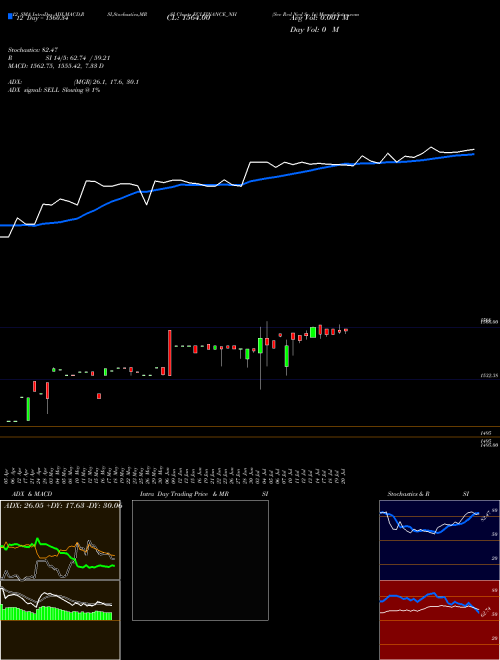Click the 'ADX: 26.05 +DY: 17.63 -DY: 30.06' header
The image size is (500, 660).
[62, 506]
